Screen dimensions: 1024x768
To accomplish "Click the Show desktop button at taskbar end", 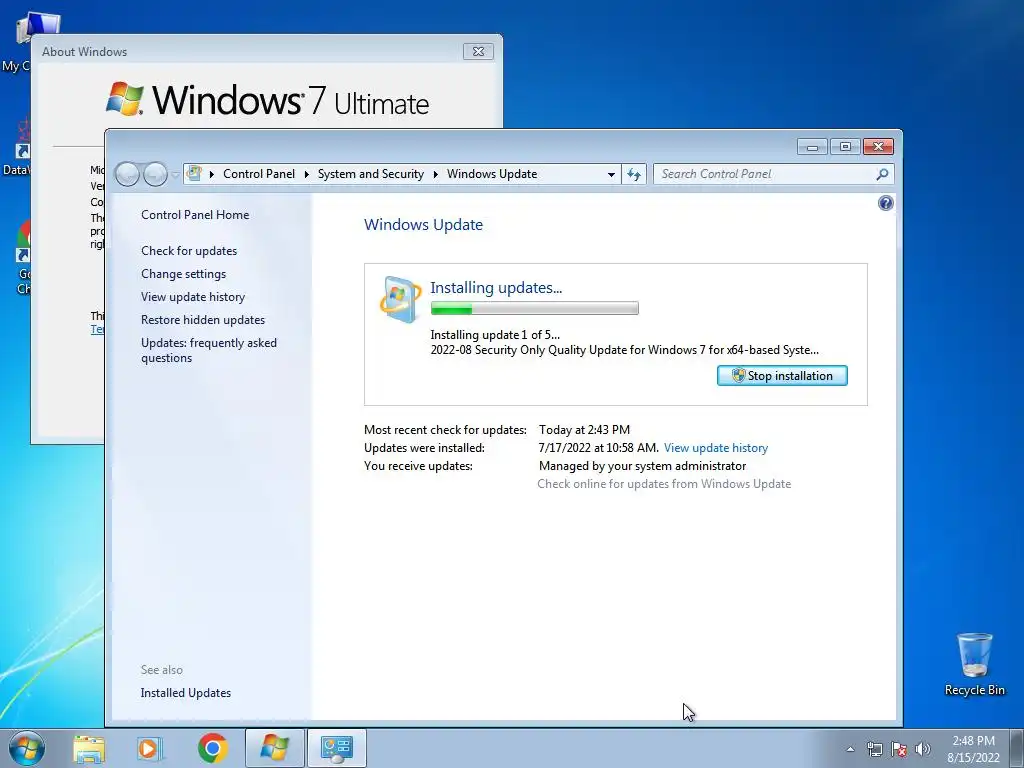I will (1017, 748).
